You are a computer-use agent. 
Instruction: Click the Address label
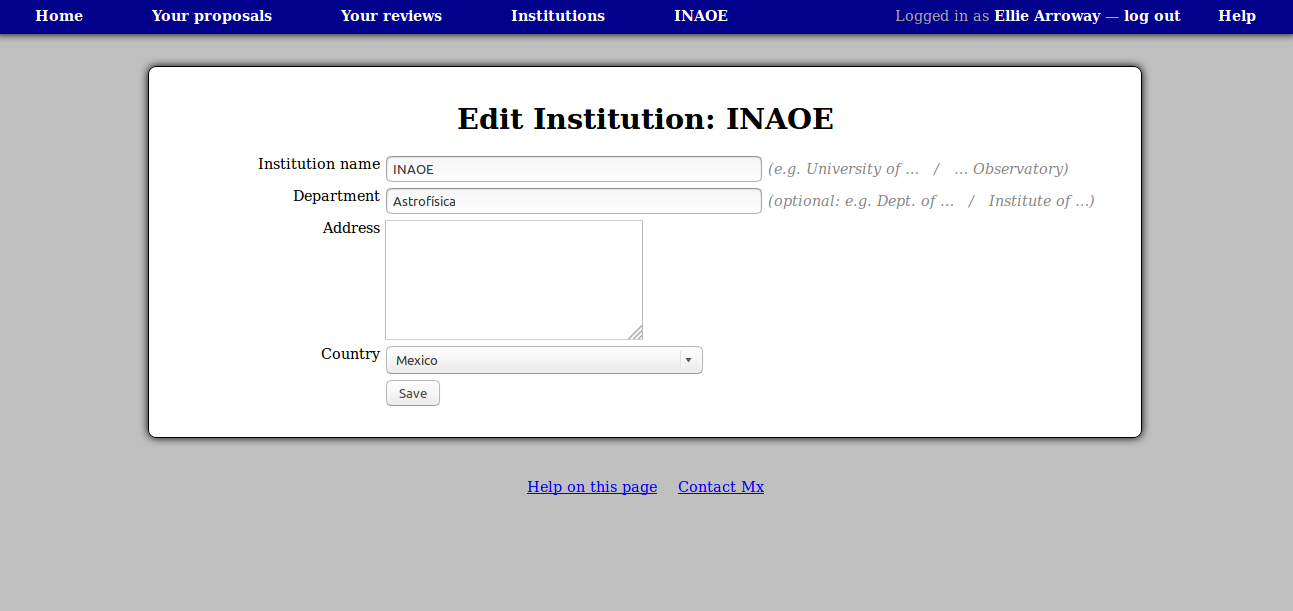351,228
